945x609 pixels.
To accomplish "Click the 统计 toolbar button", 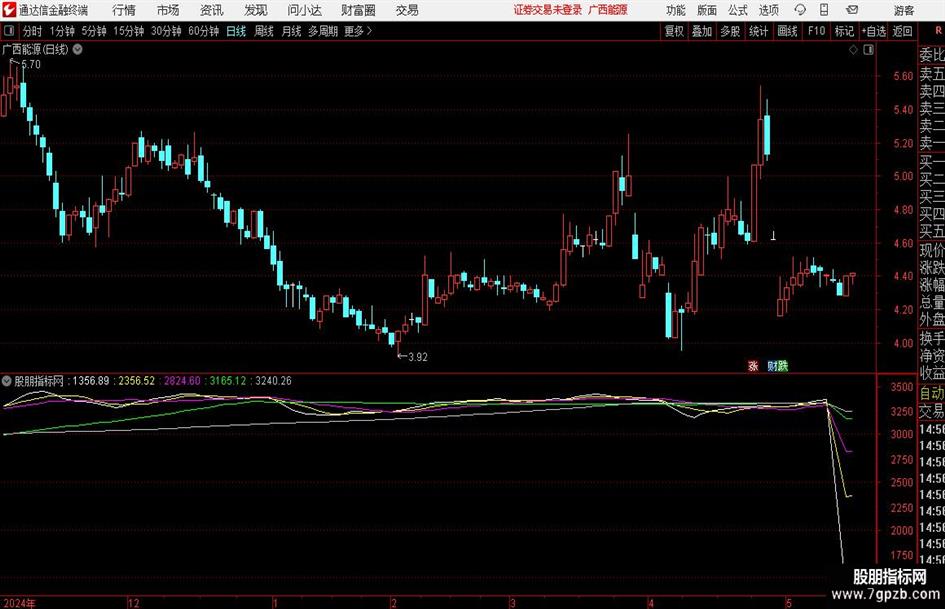I will click(759, 31).
